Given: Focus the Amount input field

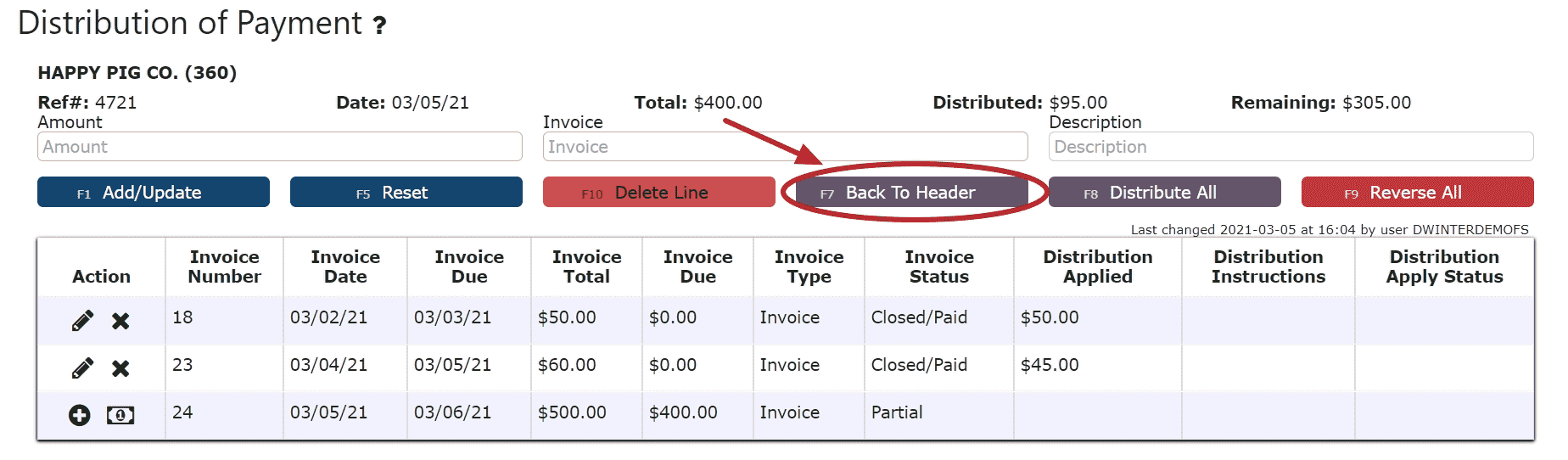Looking at the screenshot, I should [x=279, y=147].
